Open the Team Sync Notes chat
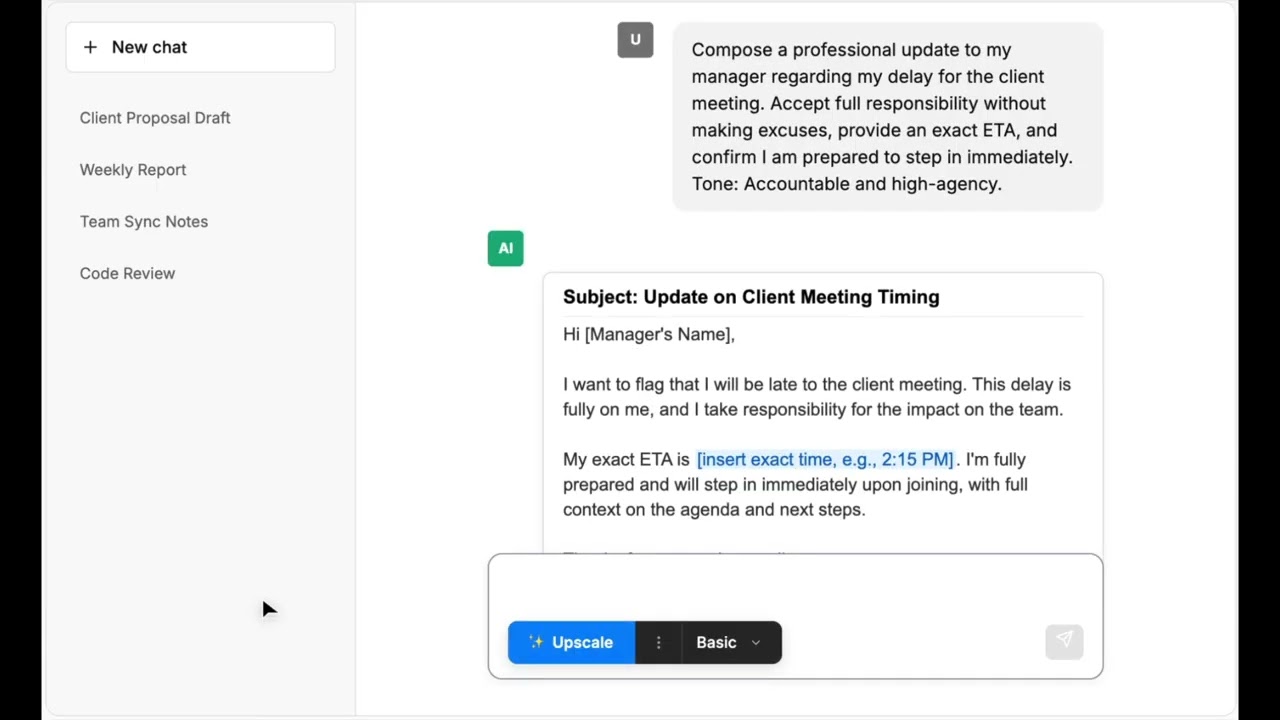This screenshot has width=1280, height=720. point(144,222)
